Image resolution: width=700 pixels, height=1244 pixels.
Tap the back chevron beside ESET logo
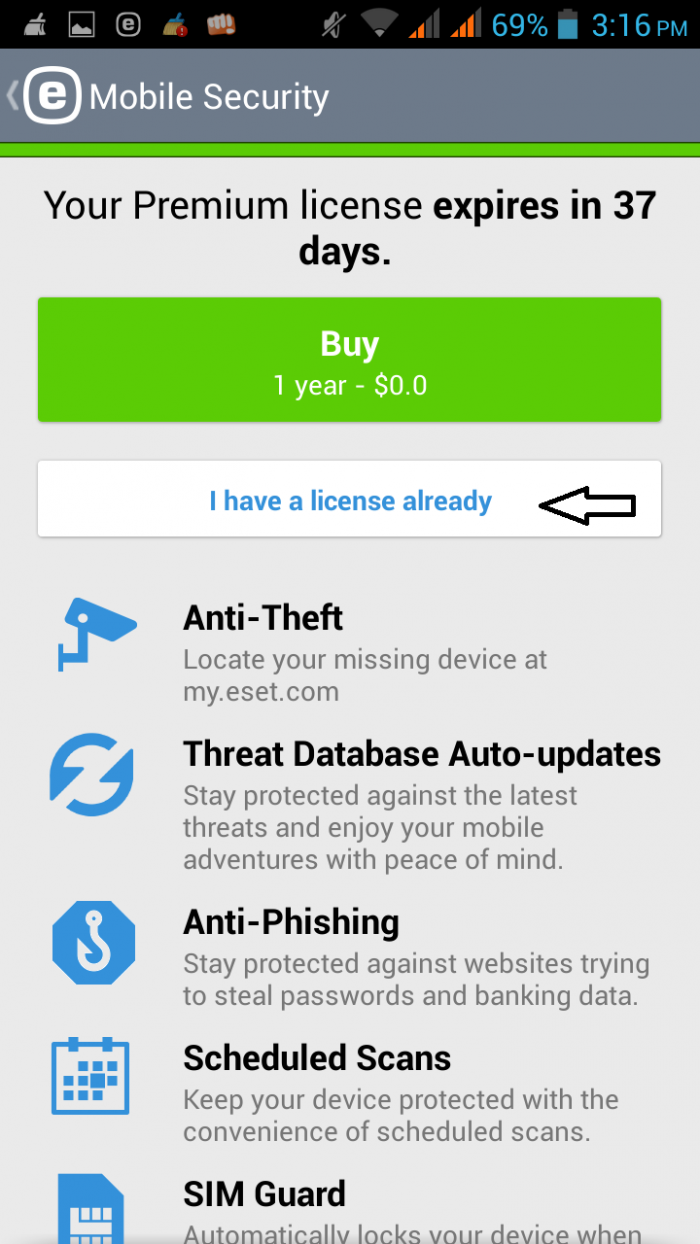tap(12, 96)
